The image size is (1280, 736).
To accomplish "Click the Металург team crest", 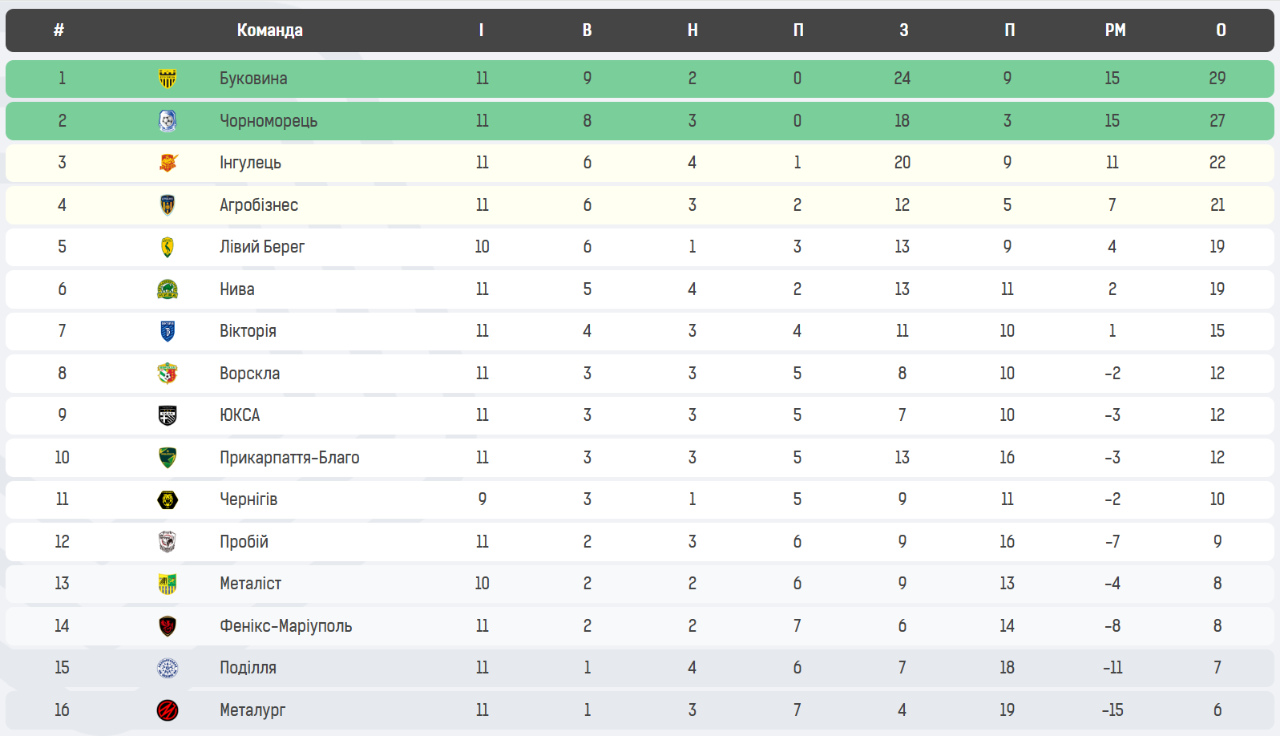I will 168,711.
